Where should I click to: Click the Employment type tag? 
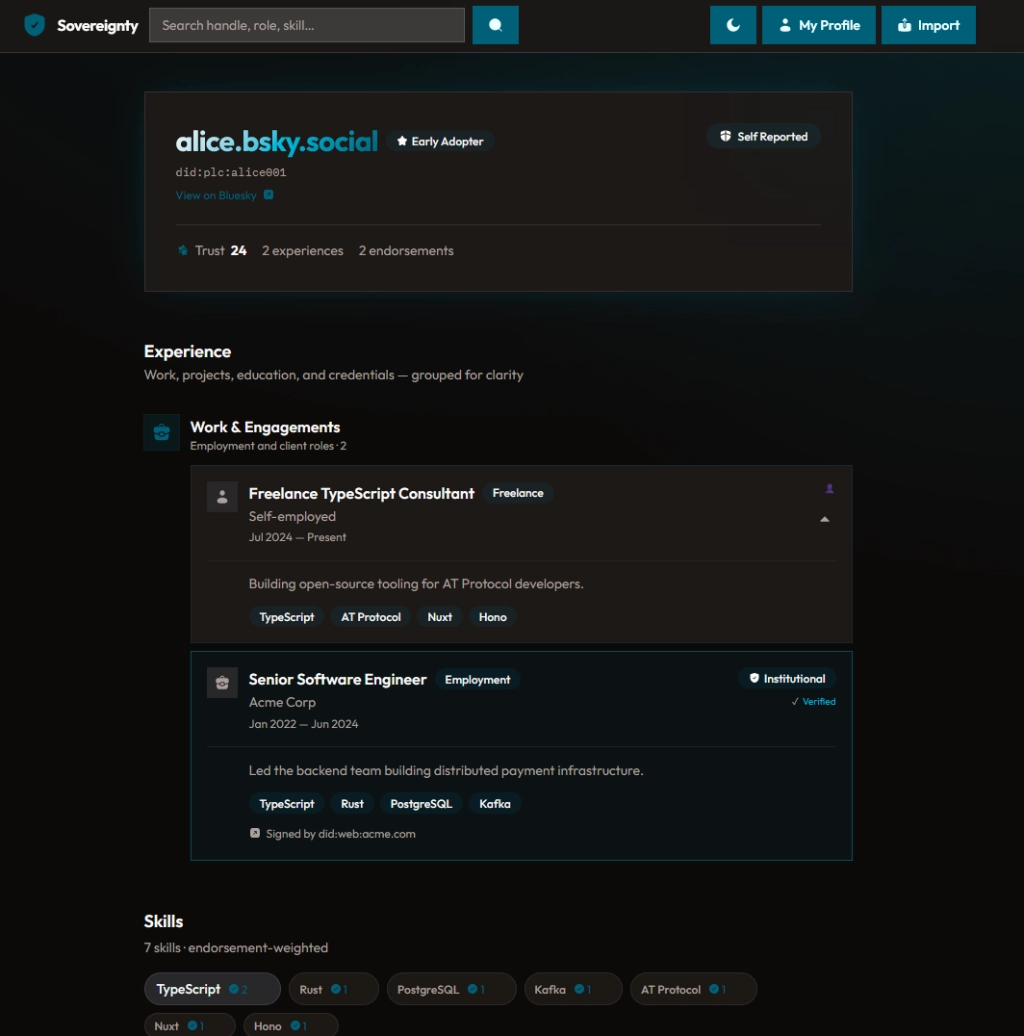[x=478, y=680]
